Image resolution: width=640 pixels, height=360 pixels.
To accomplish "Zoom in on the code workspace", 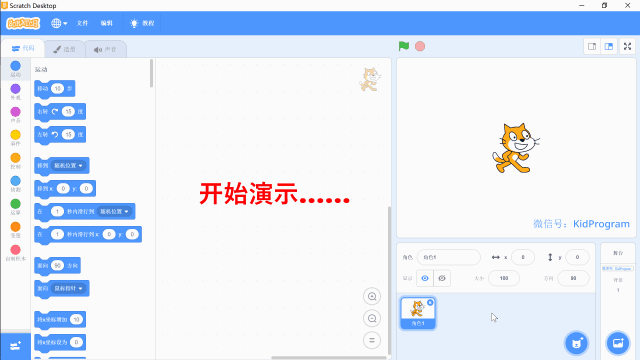I will [x=372, y=296].
